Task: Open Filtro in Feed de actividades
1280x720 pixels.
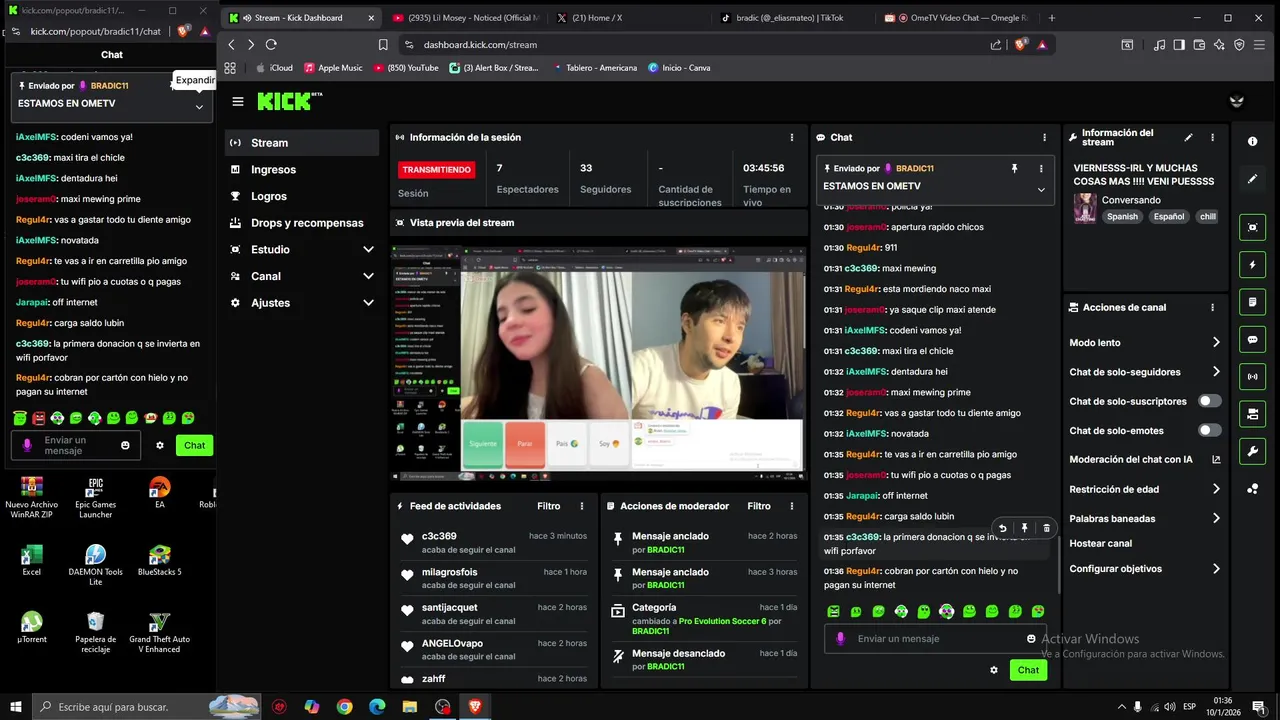Action: tap(548, 506)
